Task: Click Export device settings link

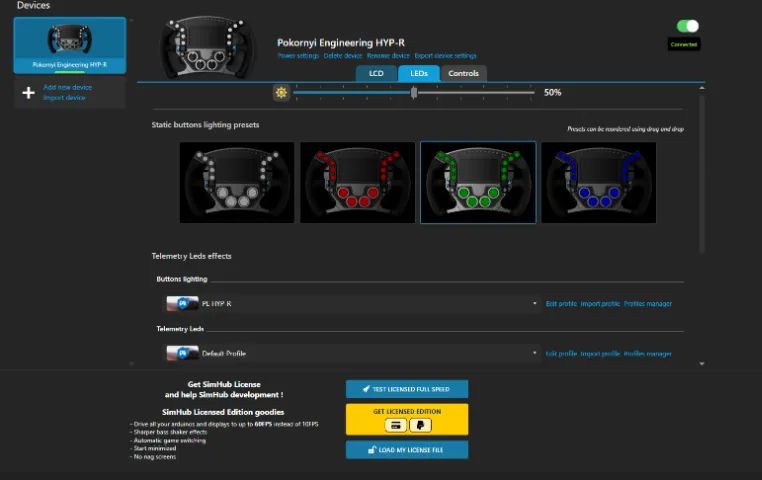Action: 445,56
